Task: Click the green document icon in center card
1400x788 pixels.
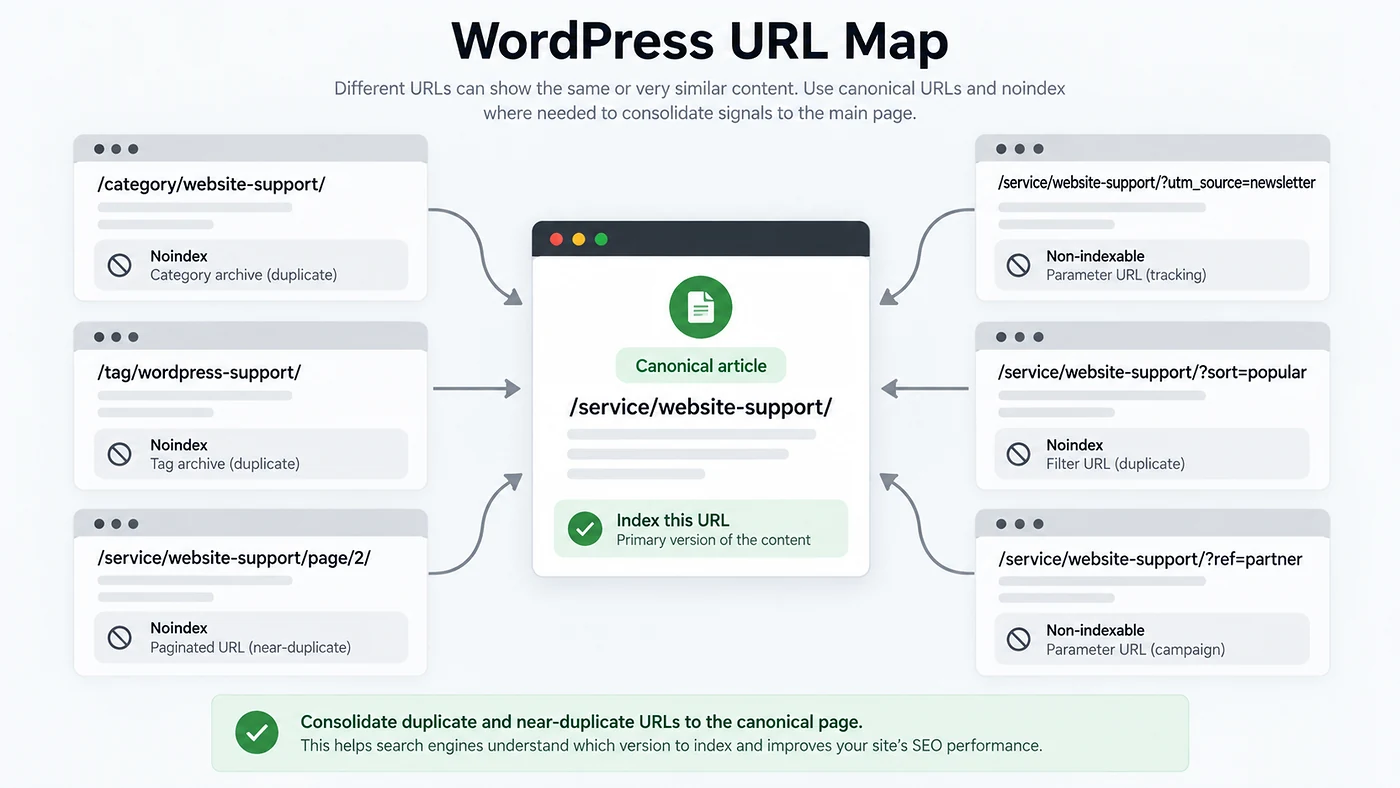Action: (700, 307)
